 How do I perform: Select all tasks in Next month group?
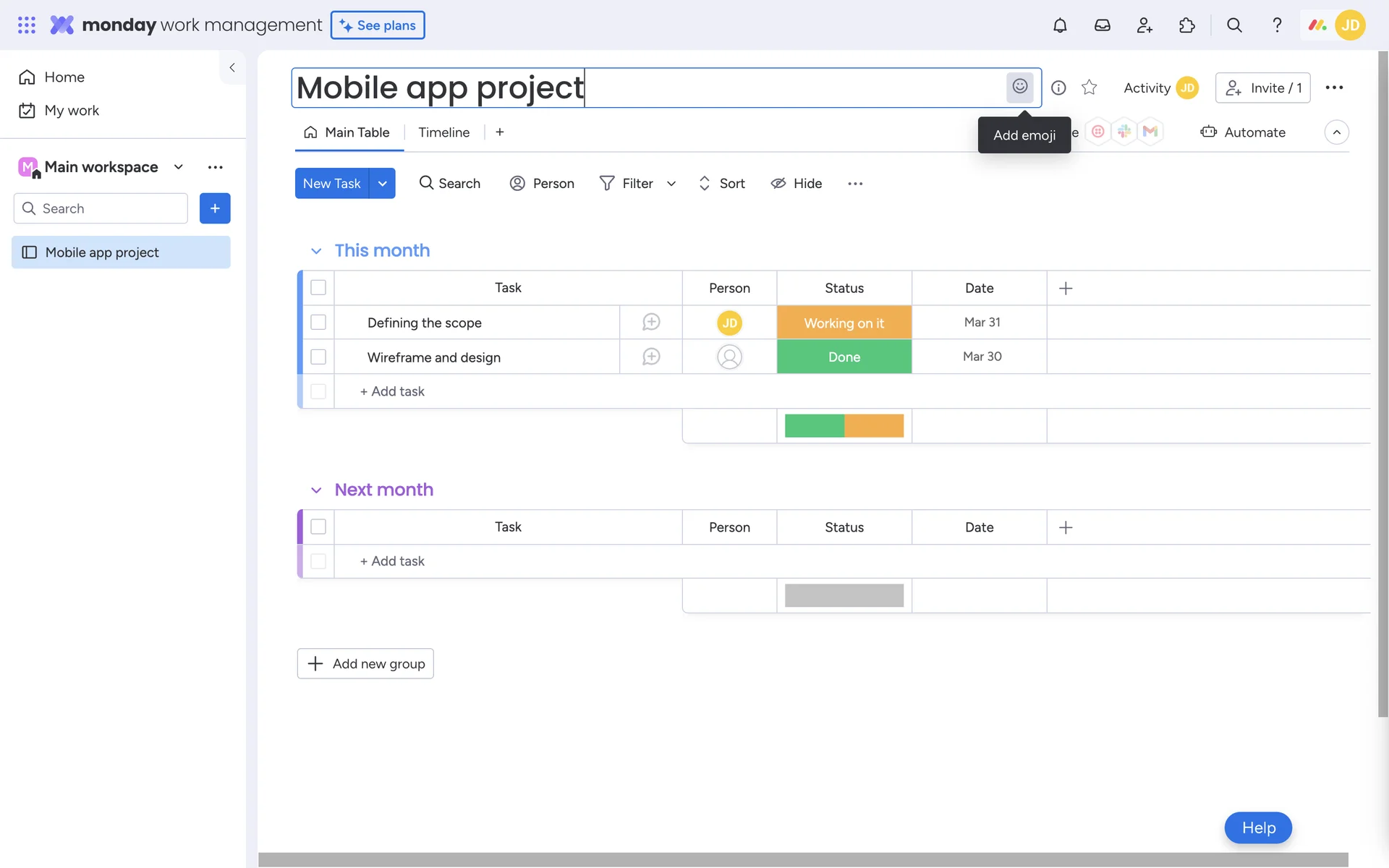[x=318, y=527]
